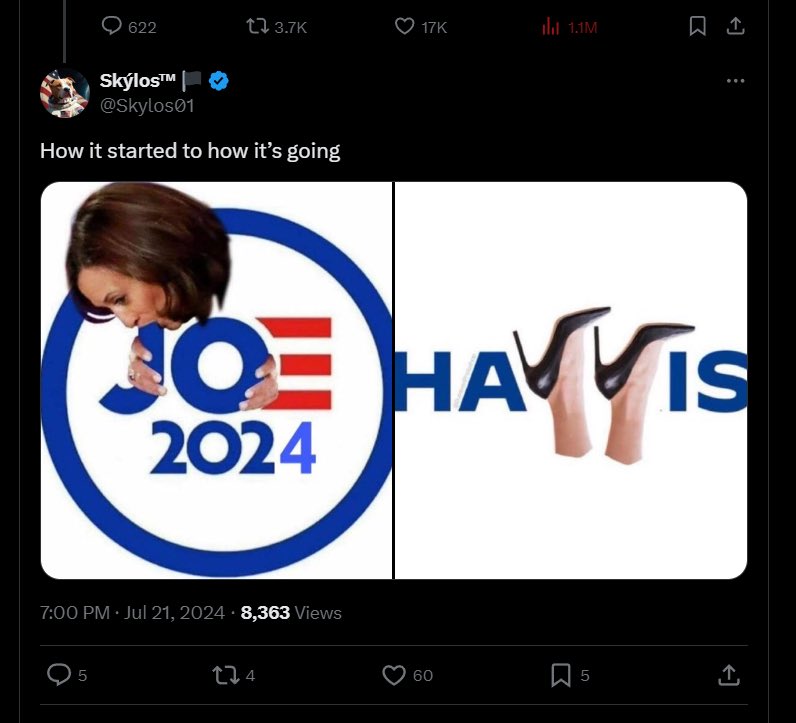The width and height of the screenshot is (796, 723).
Task: Open the 8,363 Views count
Action: (x=291, y=612)
